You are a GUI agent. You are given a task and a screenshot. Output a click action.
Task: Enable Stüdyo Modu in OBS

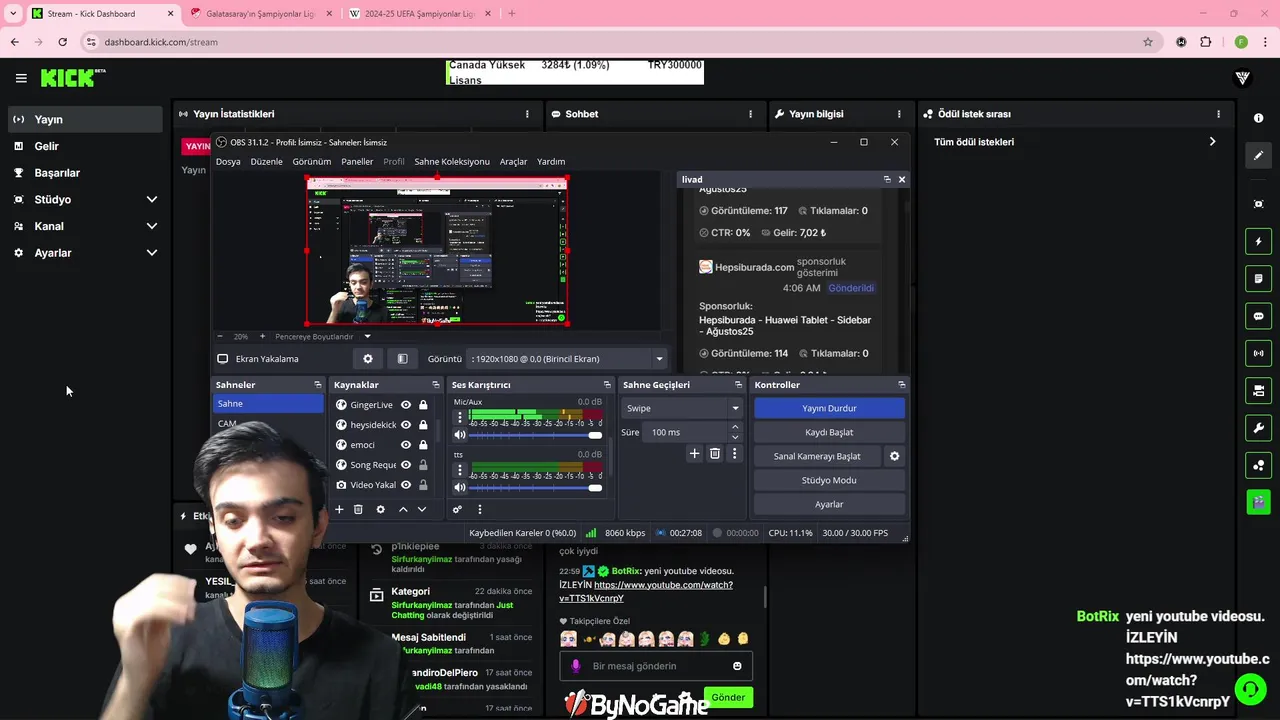829,480
